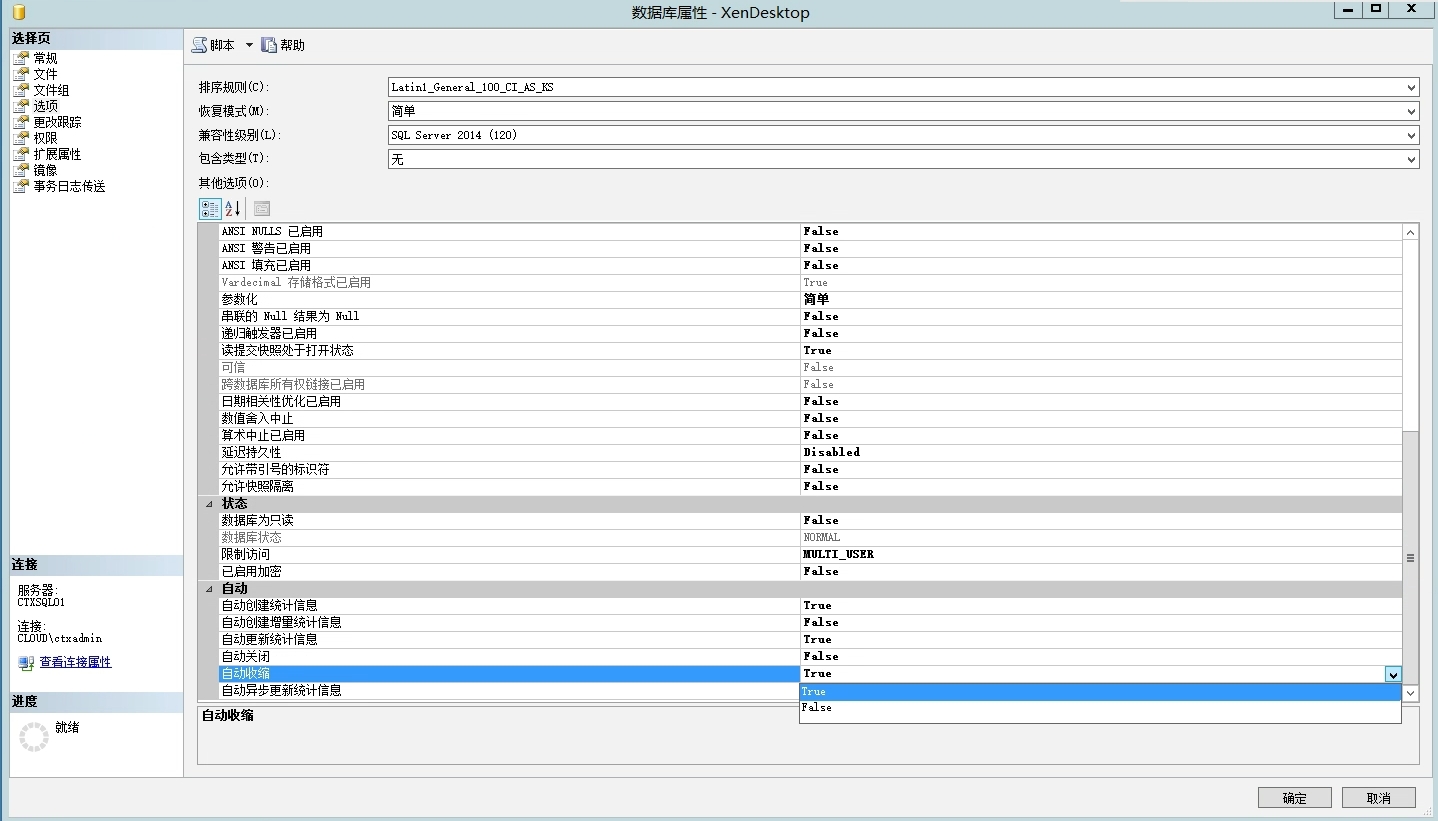Image resolution: width=1438 pixels, height=821 pixels.
Task: Click the property grid vertical scrollbar thumb
Action: 1410,557
